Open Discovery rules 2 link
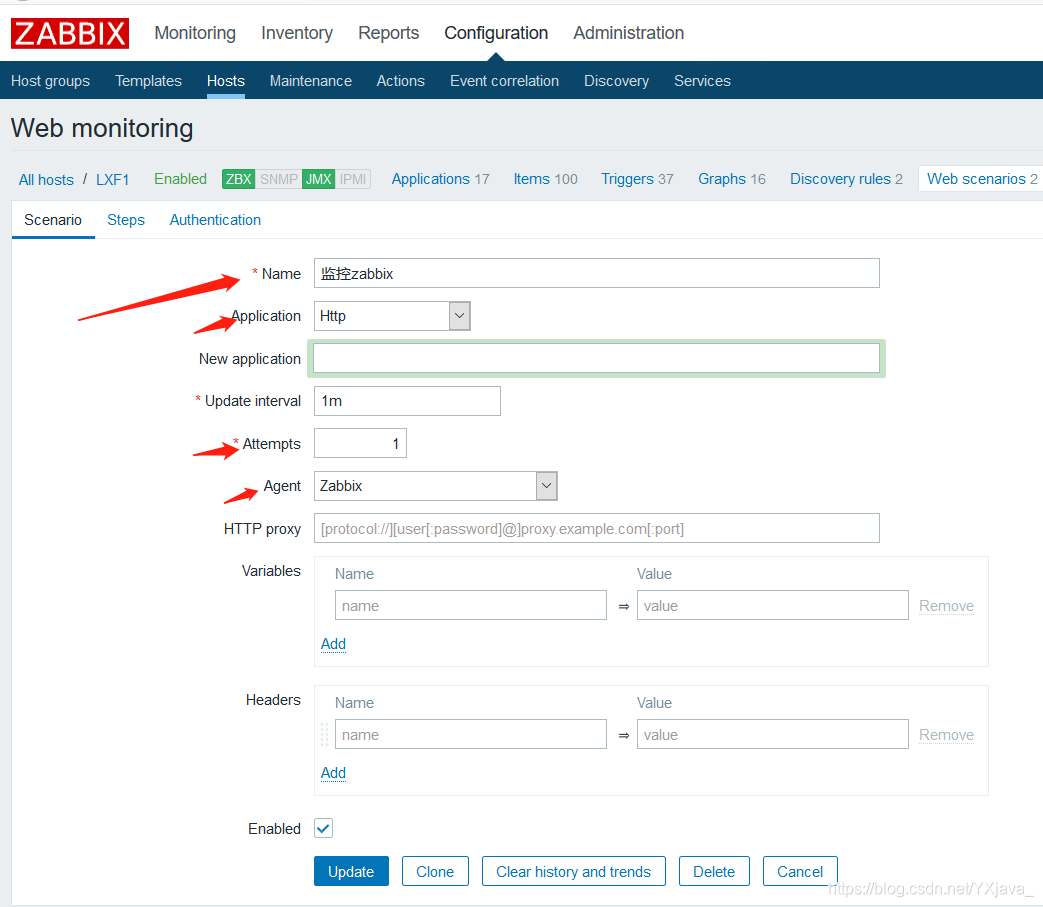 [x=846, y=179]
